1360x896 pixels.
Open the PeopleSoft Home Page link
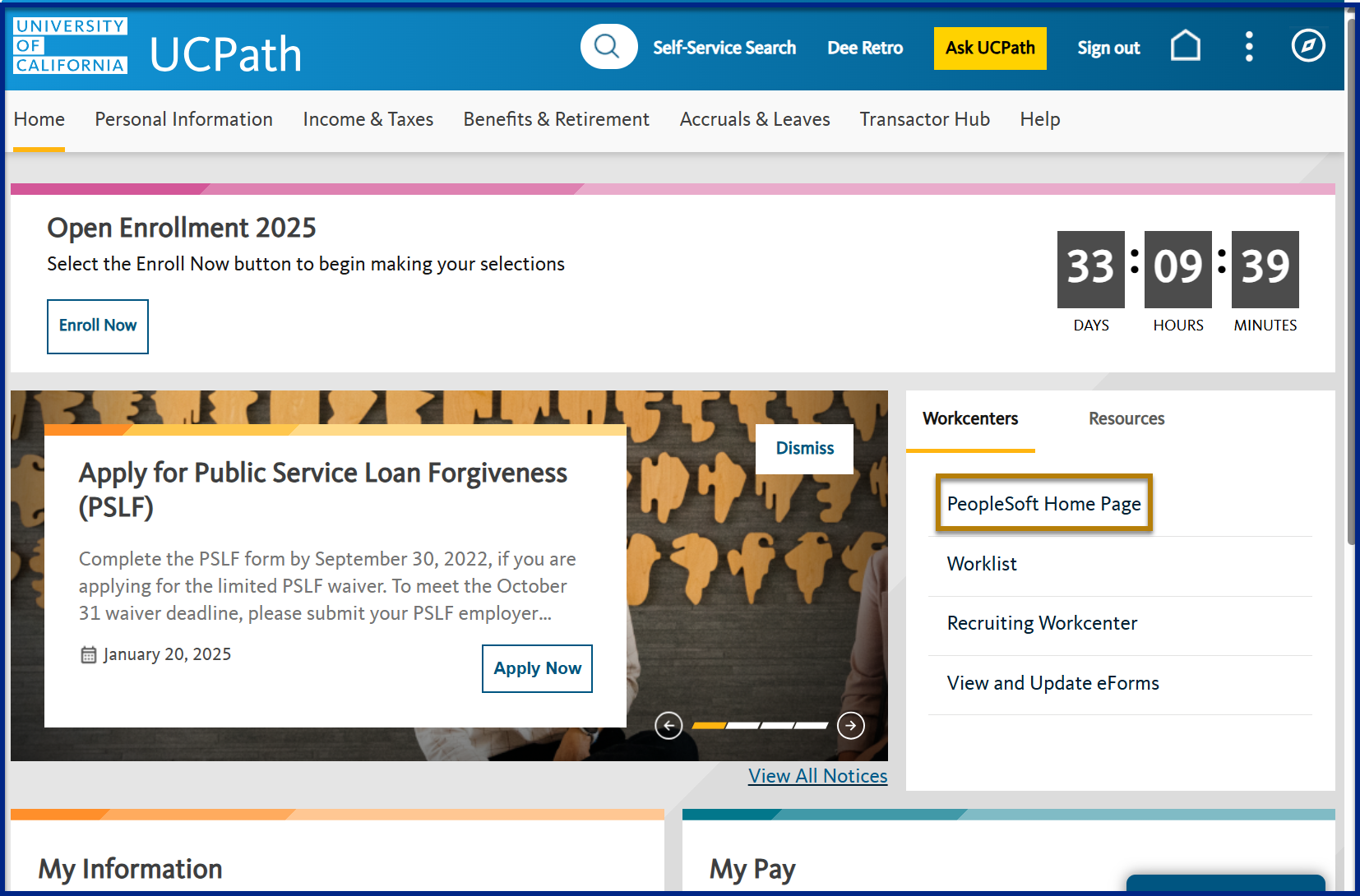click(1043, 503)
